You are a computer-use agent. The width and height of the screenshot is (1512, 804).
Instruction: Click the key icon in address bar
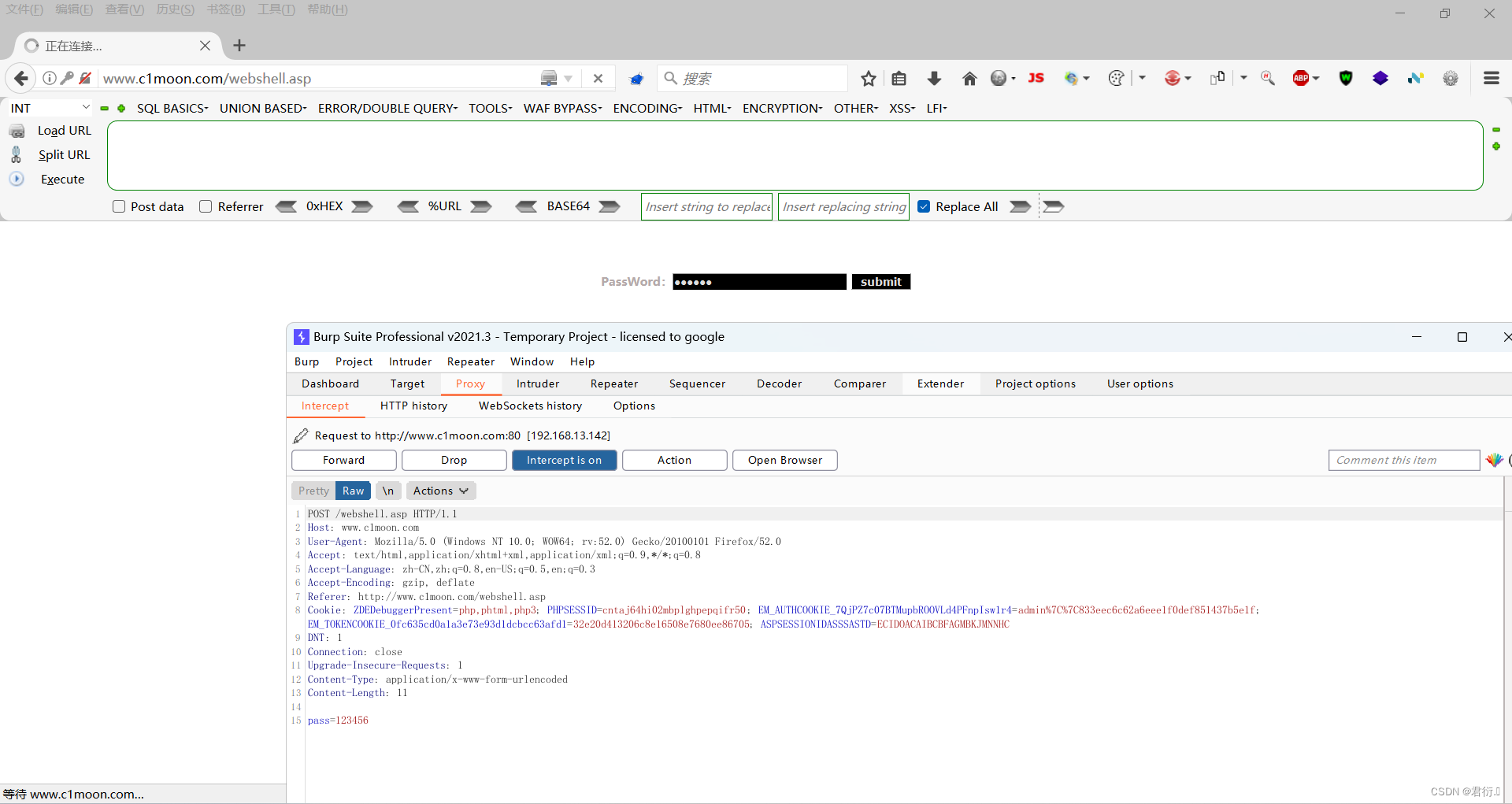point(67,78)
